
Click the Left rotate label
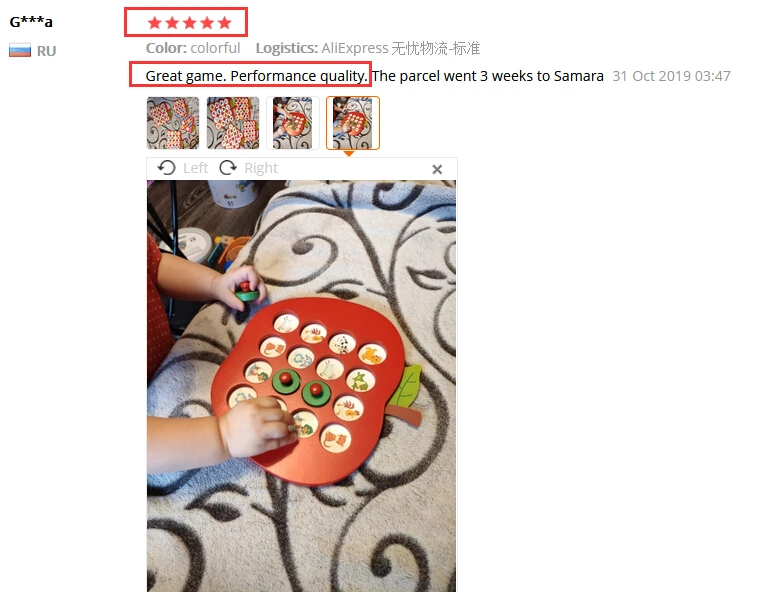click(x=195, y=168)
